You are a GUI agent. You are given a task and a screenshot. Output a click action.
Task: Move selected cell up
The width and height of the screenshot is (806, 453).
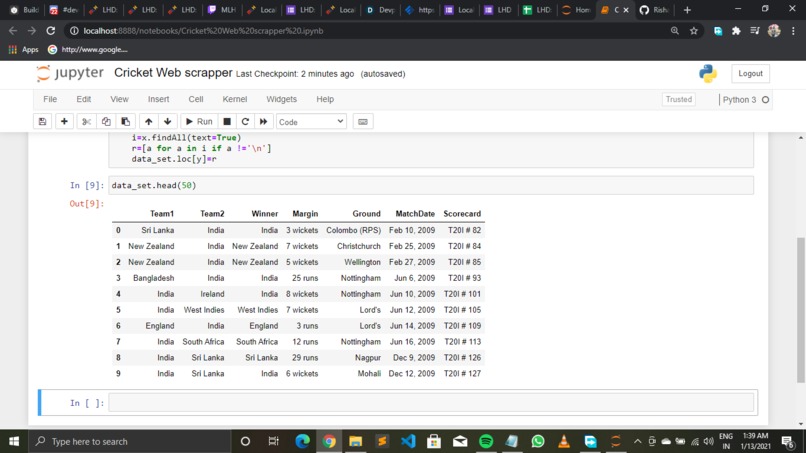click(149, 122)
